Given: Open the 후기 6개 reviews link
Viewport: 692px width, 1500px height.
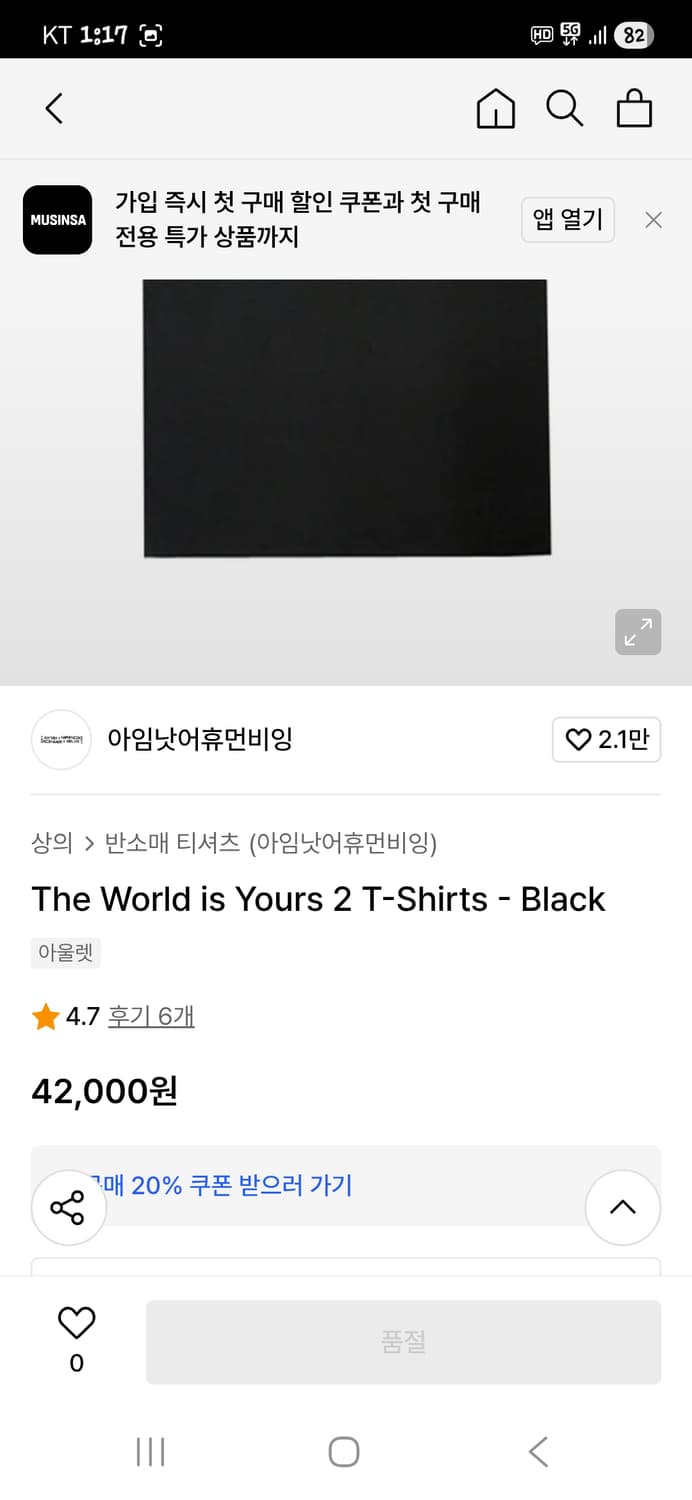Looking at the screenshot, I should (151, 1015).
